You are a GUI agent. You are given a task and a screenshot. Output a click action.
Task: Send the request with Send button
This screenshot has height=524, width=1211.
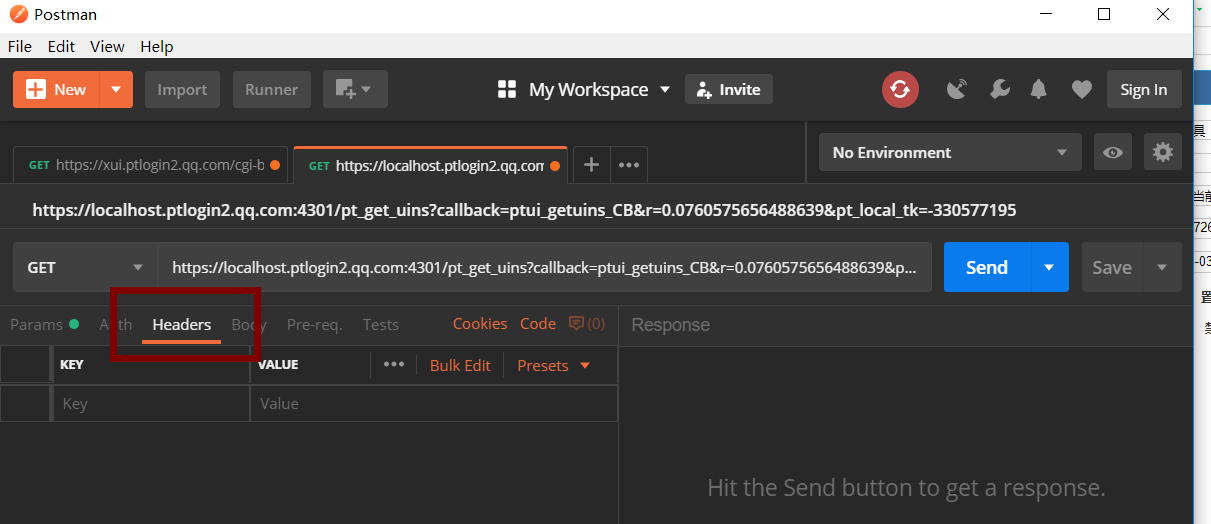point(987,268)
